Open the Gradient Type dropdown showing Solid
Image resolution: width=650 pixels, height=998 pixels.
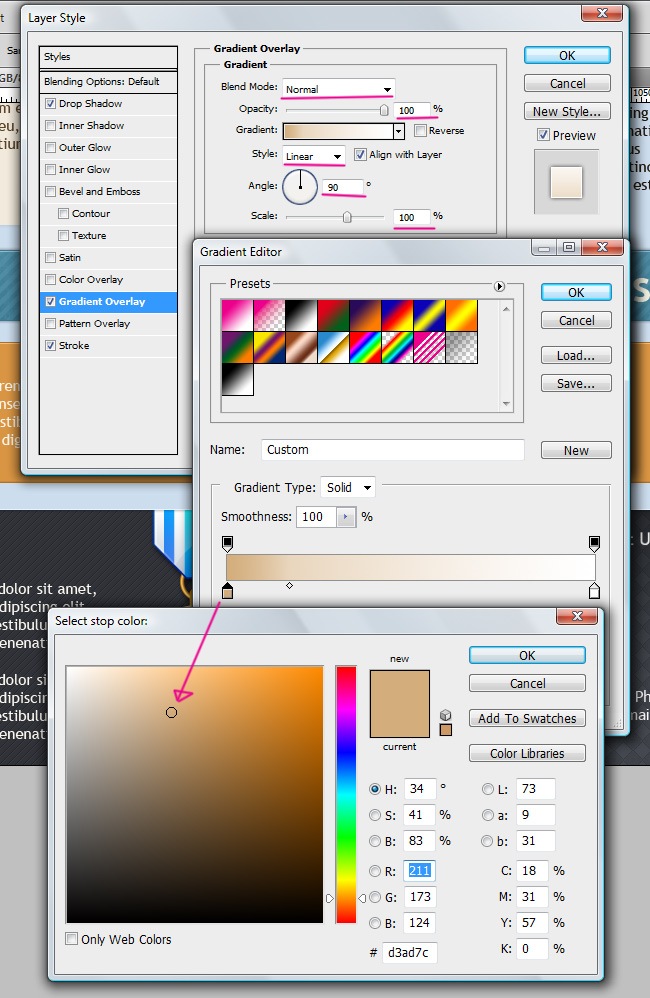[x=348, y=487]
